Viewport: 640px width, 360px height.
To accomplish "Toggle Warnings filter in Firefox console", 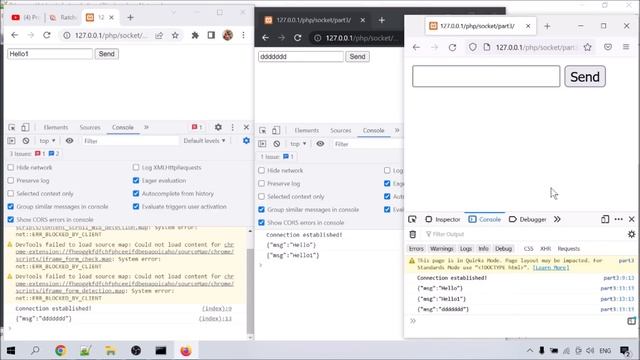I will [x=442, y=249].
